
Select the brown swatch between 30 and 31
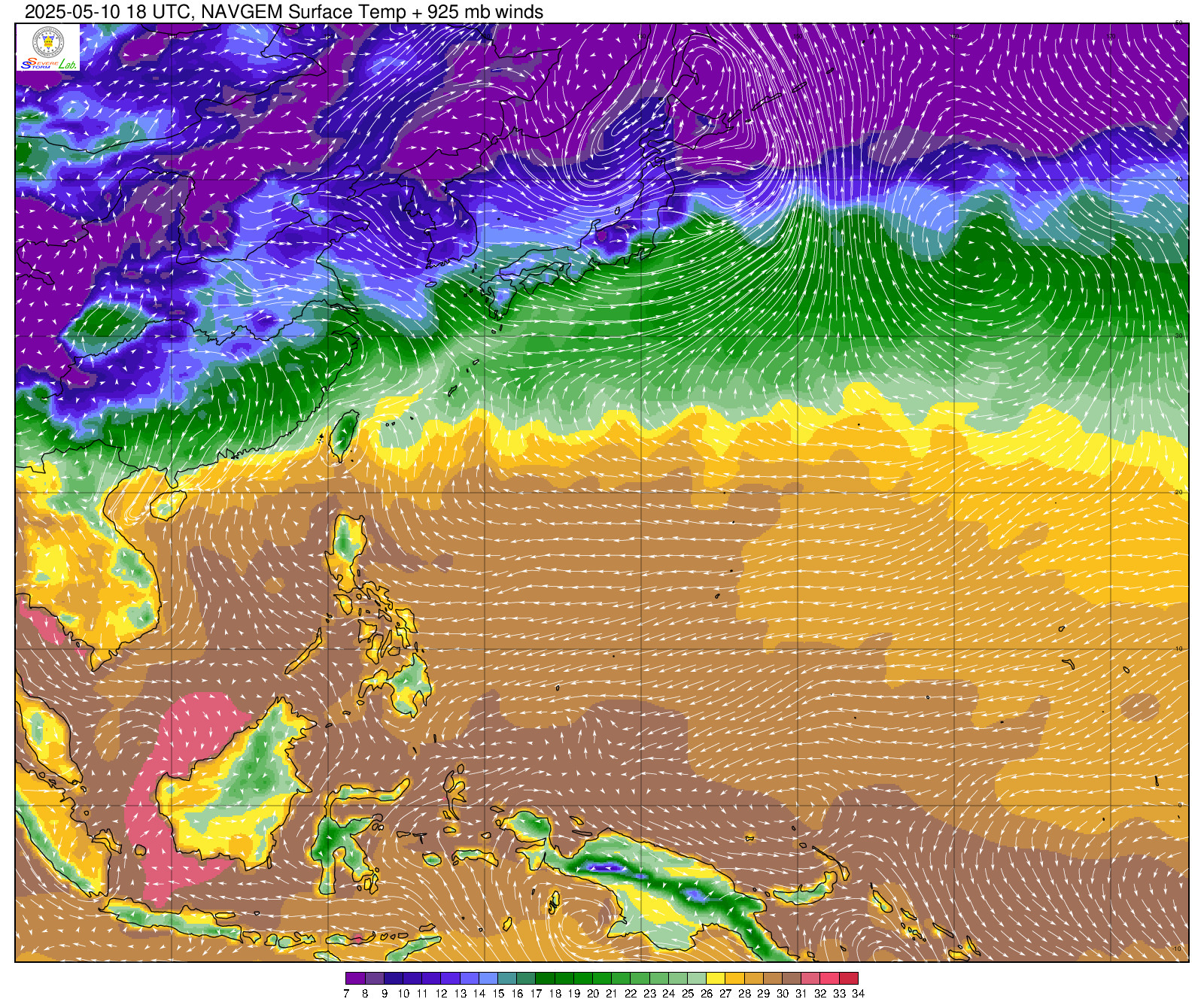point(792,979)
